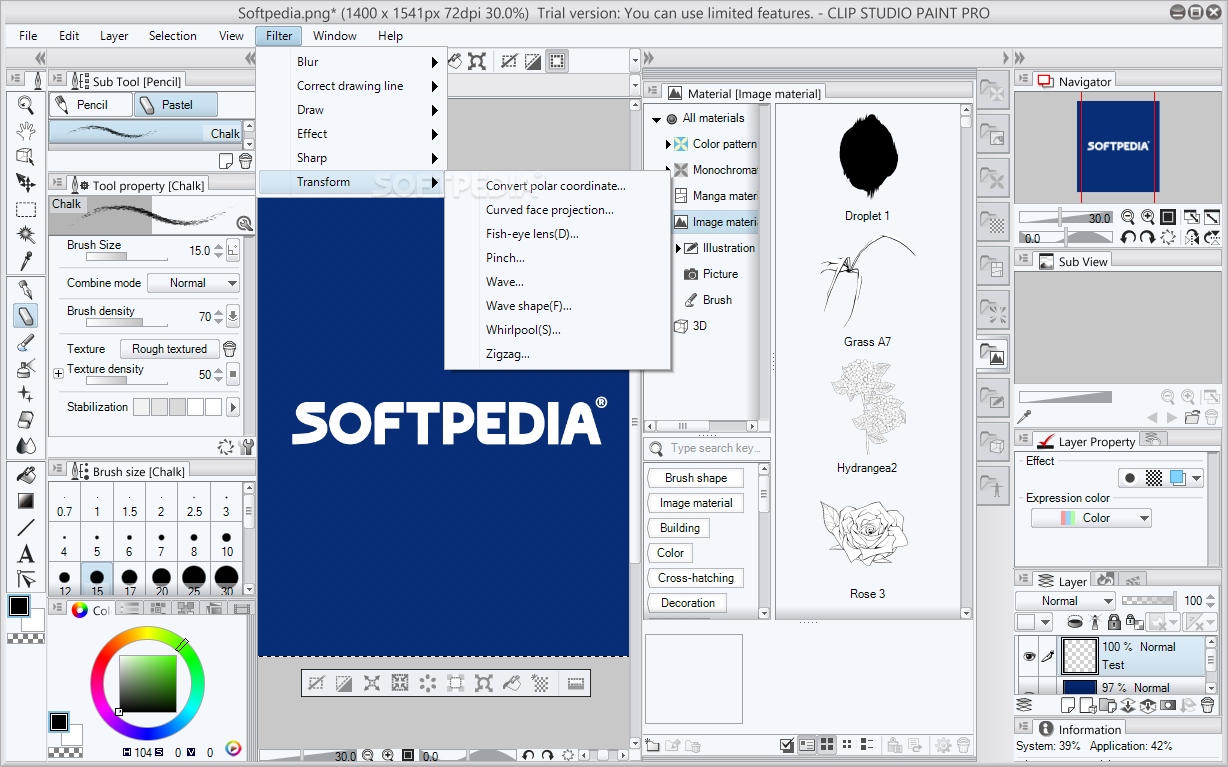This screenshot has height=767, width=1228.
Task: Select the first Stabilization level box
Action: click(141, 407)
